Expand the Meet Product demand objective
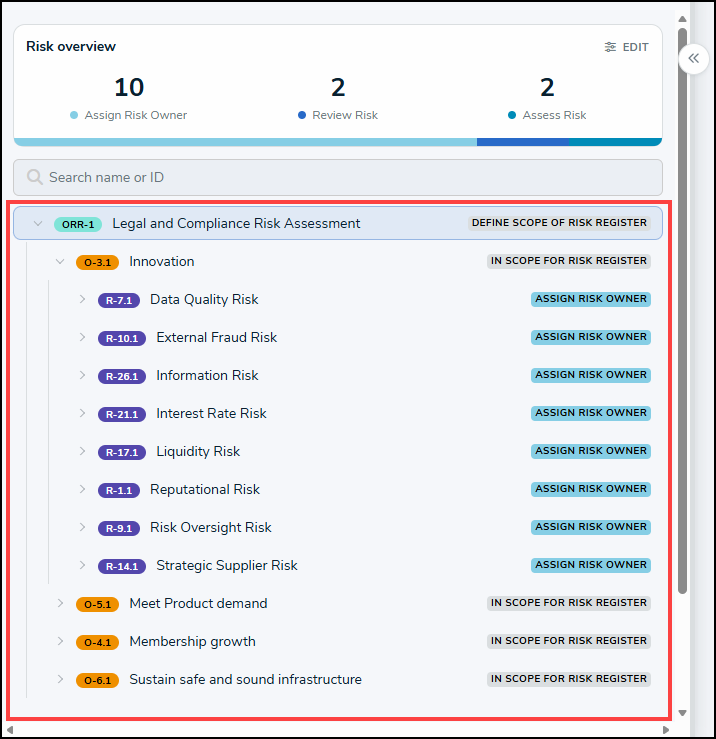Screen dimensions: 716x739 click(x=60, y=603)
